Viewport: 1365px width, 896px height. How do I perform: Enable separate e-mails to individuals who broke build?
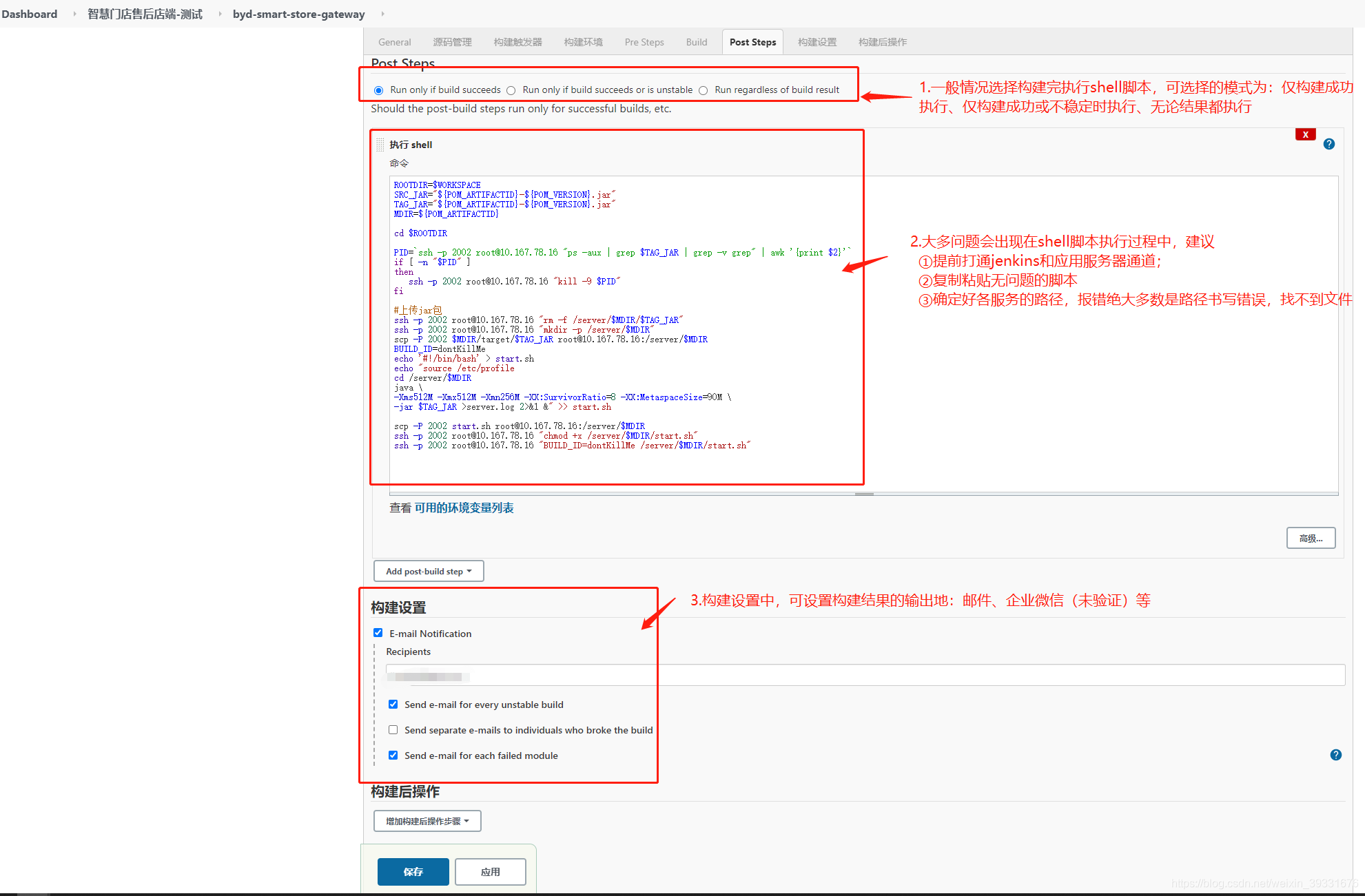(x=393, y=730)
